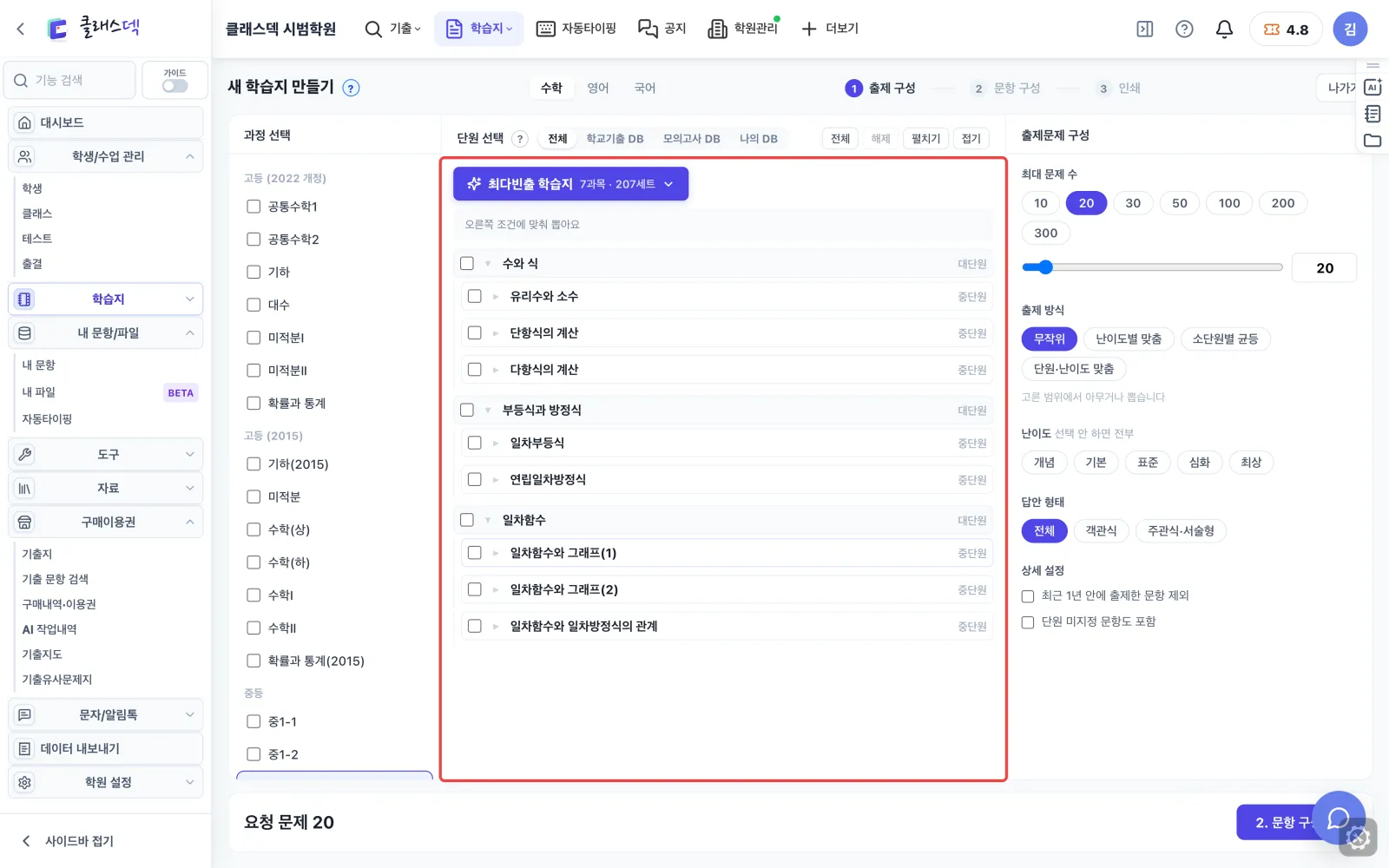The width and height of the screenshot is (1389, 868).
Task: Choose the 난이도별 맞춤 question method
Action: (x=1129, y=339)
